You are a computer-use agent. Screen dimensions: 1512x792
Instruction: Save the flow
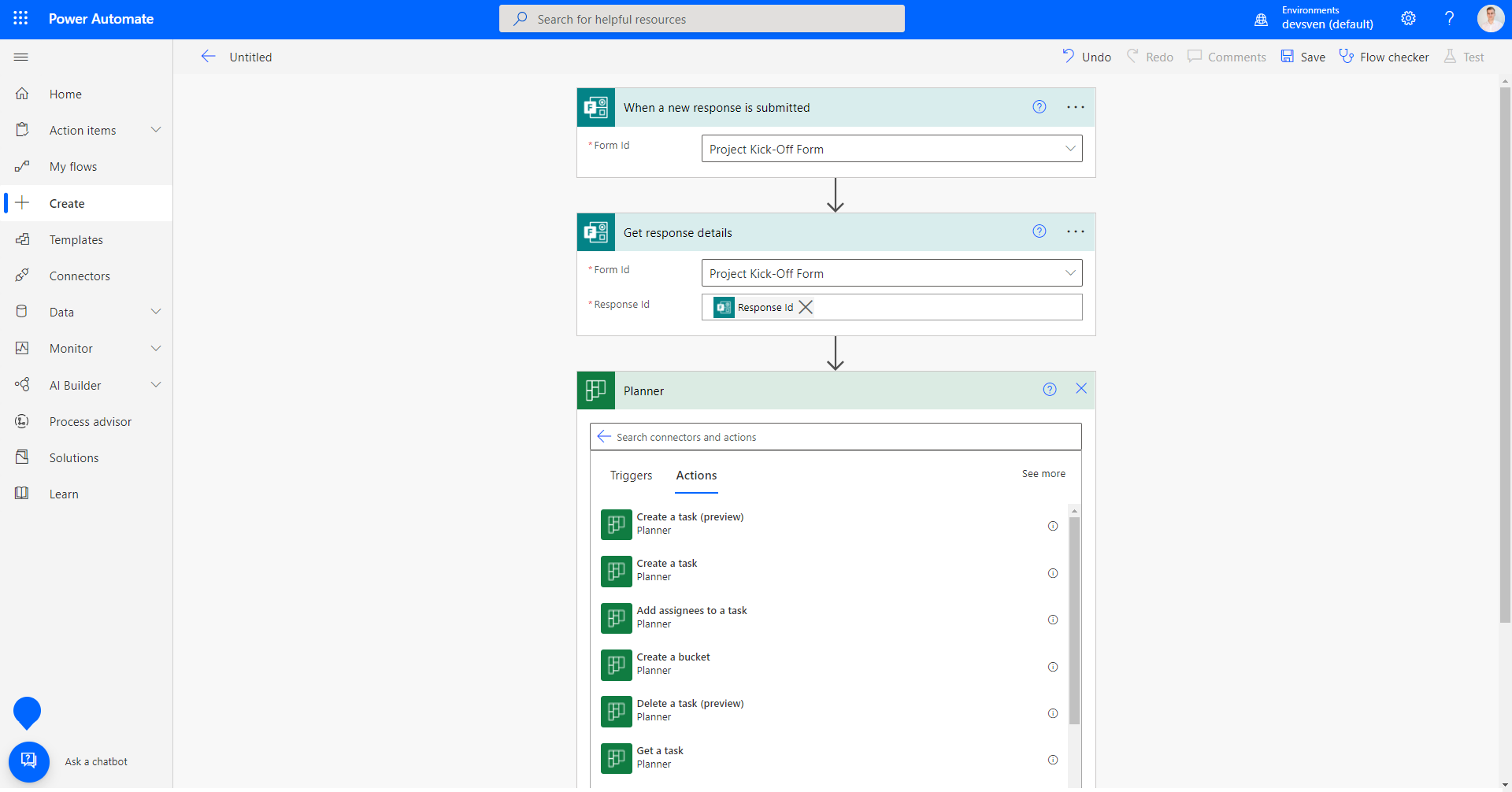coord(1303,57)
